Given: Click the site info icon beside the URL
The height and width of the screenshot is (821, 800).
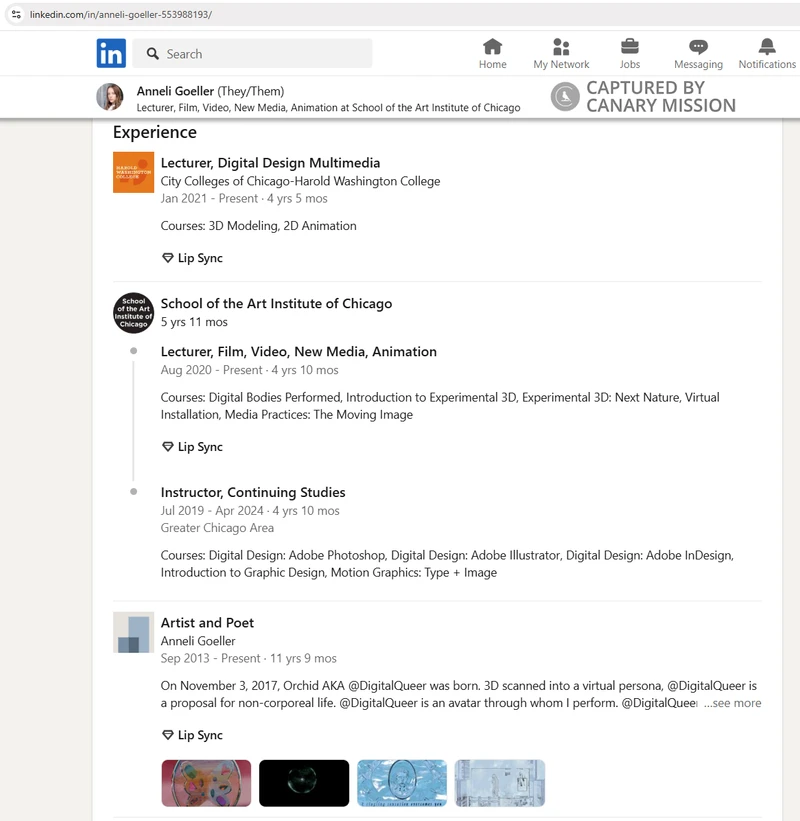Looking at the screenshot, I should click(16, 14).
